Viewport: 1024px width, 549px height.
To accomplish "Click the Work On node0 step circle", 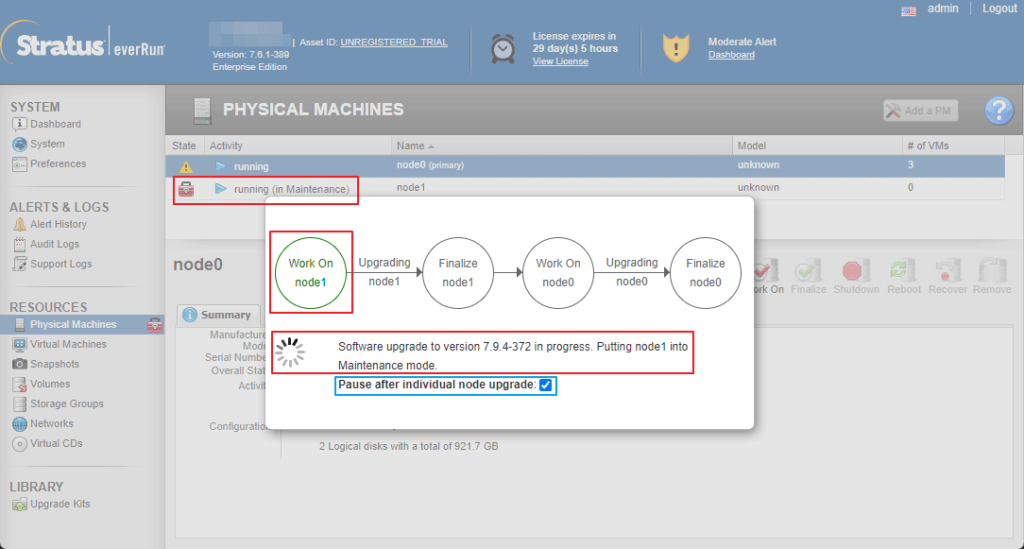I will 558,273.
